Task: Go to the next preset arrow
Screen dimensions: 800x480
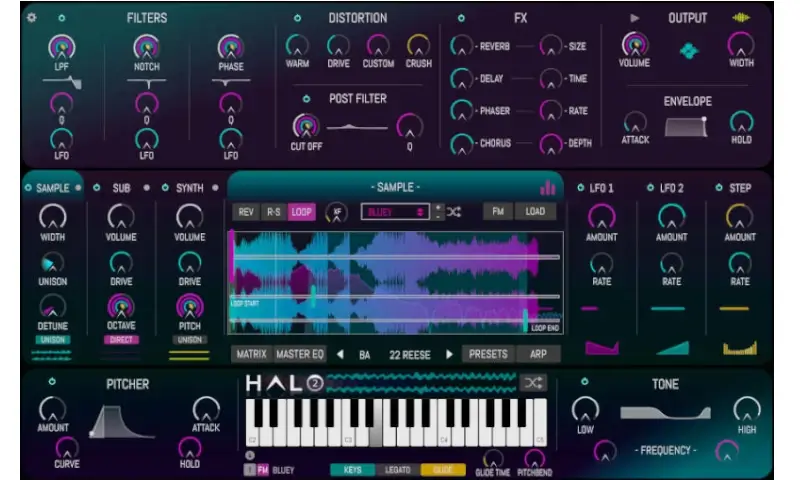Action: (x=450, y=354)
